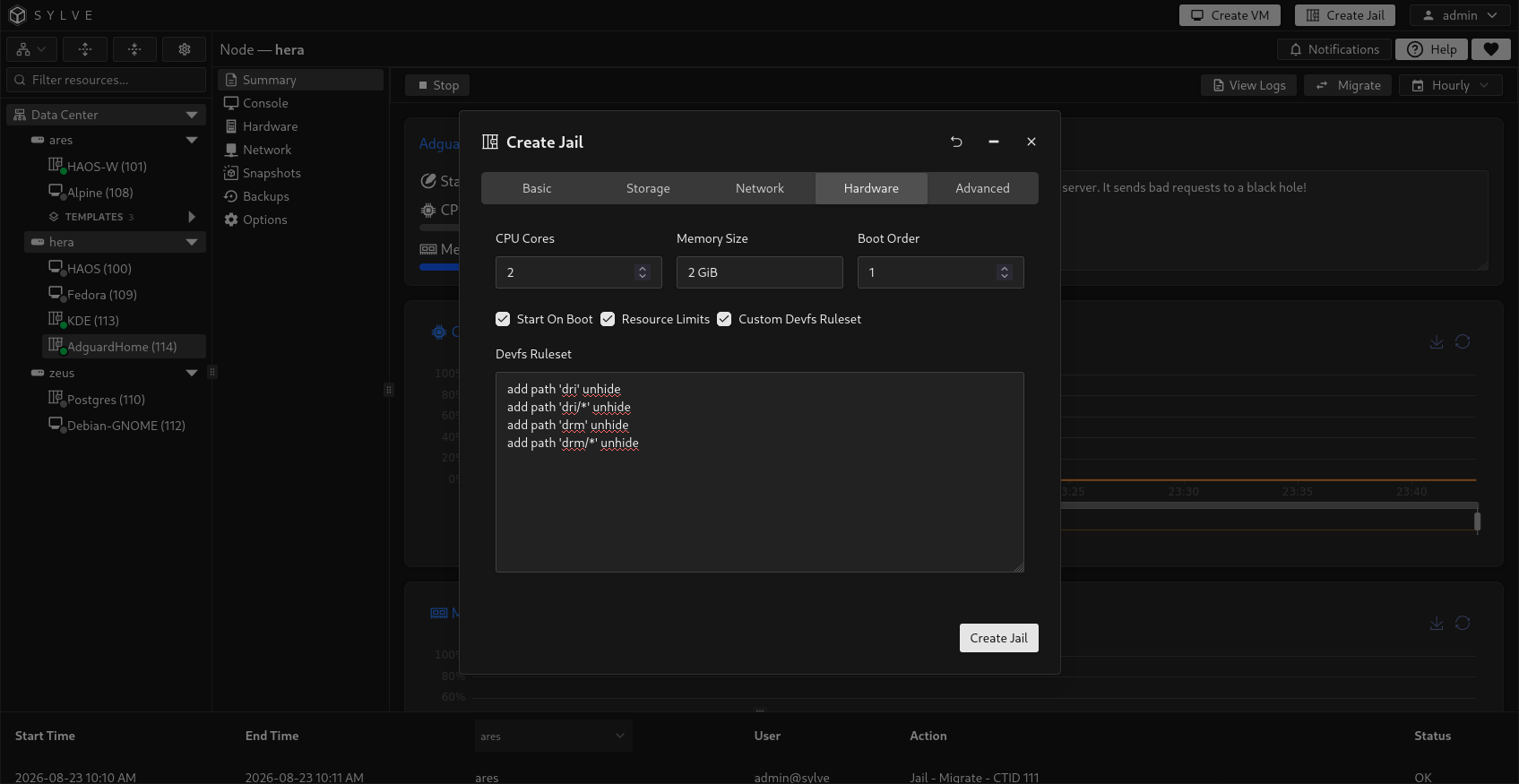The width and height of the screenshot is (1519, 784).
Task: Click the Boot Order stepper arrows
Action: pos(1005,272)
